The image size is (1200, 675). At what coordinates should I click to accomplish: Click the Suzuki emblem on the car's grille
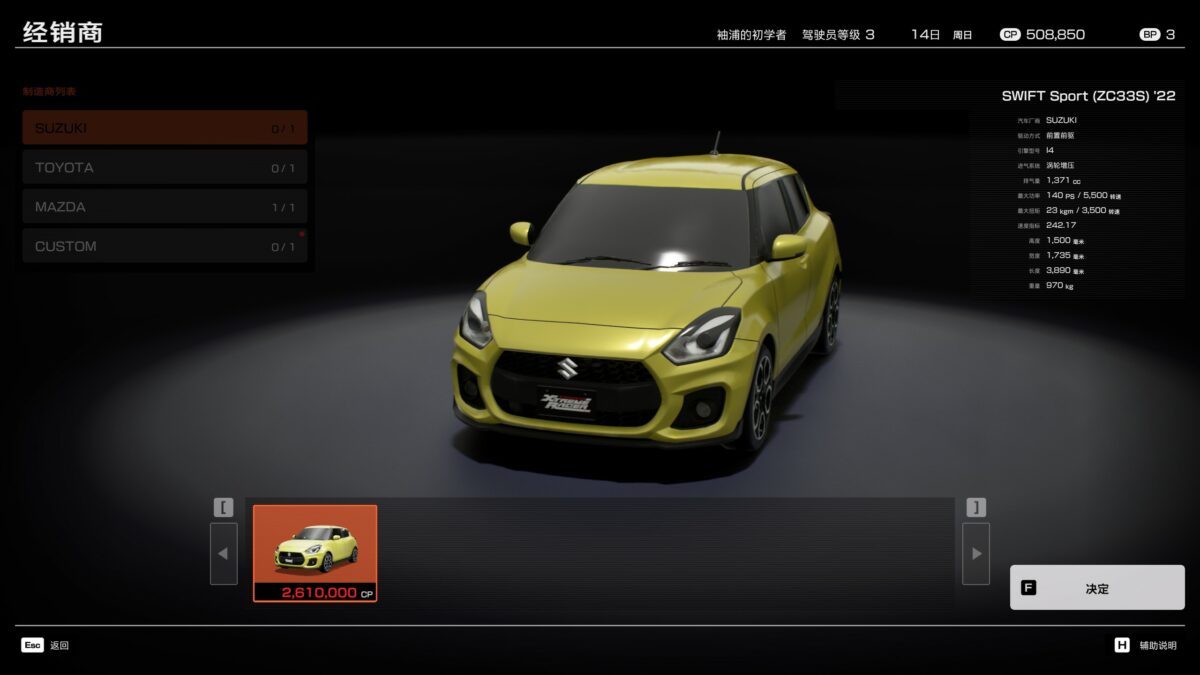pyautogui.click(x=567, y=368)
